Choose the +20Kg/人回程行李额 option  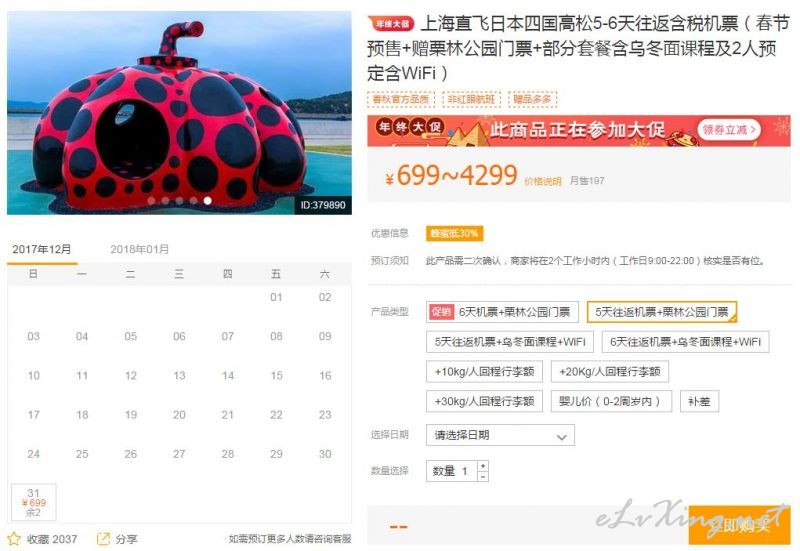610,371
